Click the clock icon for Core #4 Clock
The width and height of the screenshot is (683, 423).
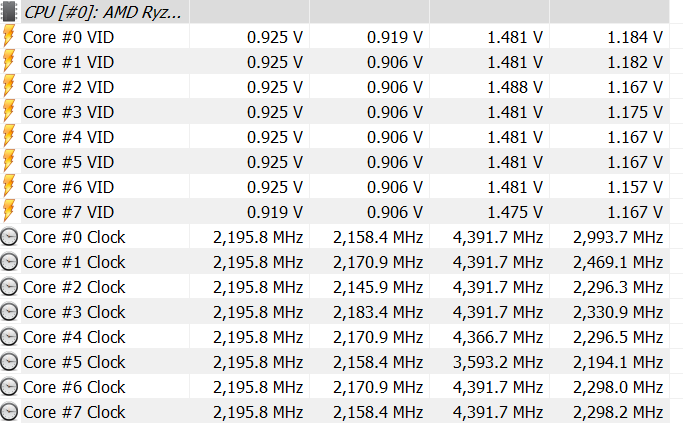pyautogui.click(x=10, y=337)
